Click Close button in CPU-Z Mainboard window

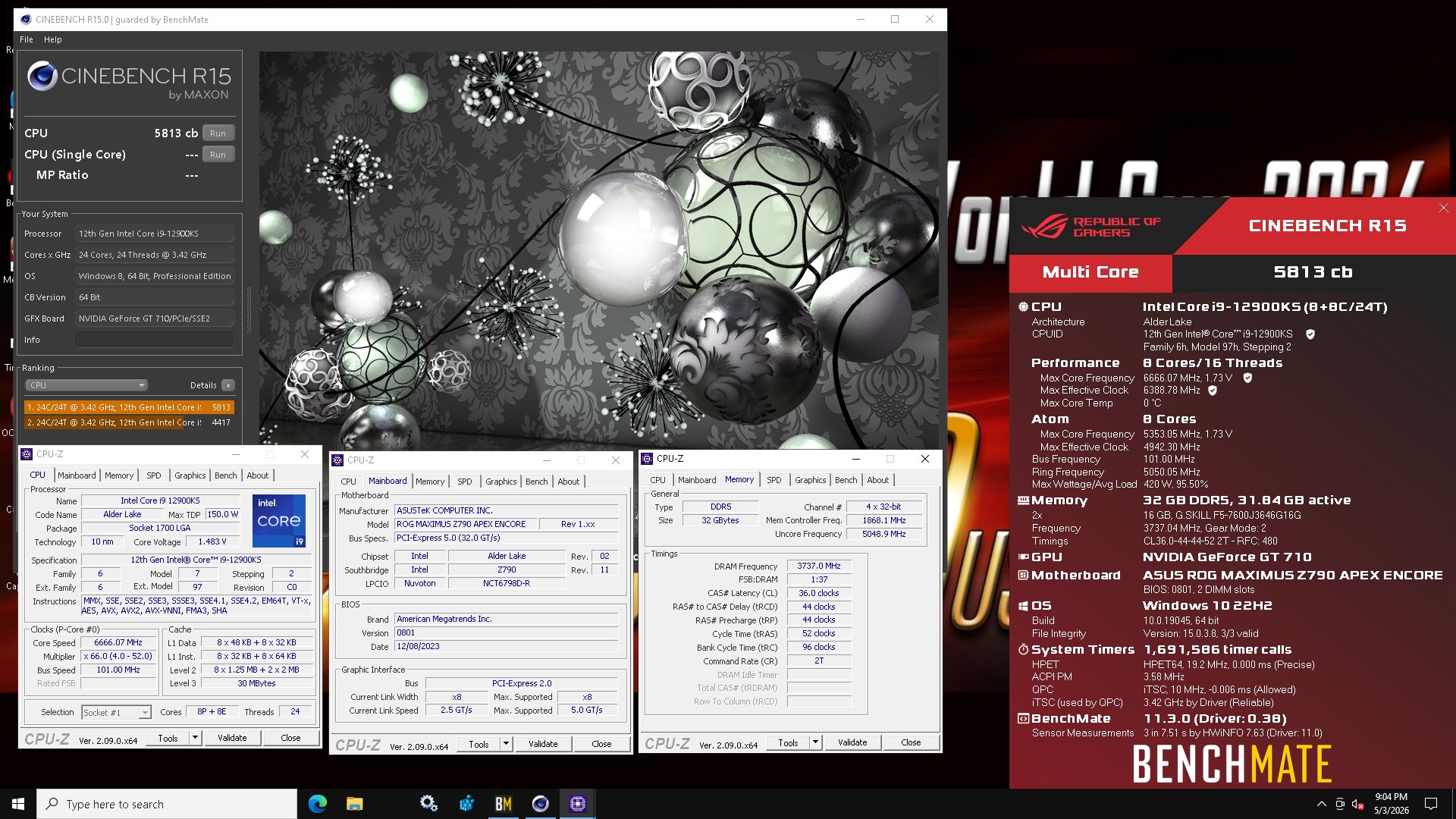pos(601,744)
